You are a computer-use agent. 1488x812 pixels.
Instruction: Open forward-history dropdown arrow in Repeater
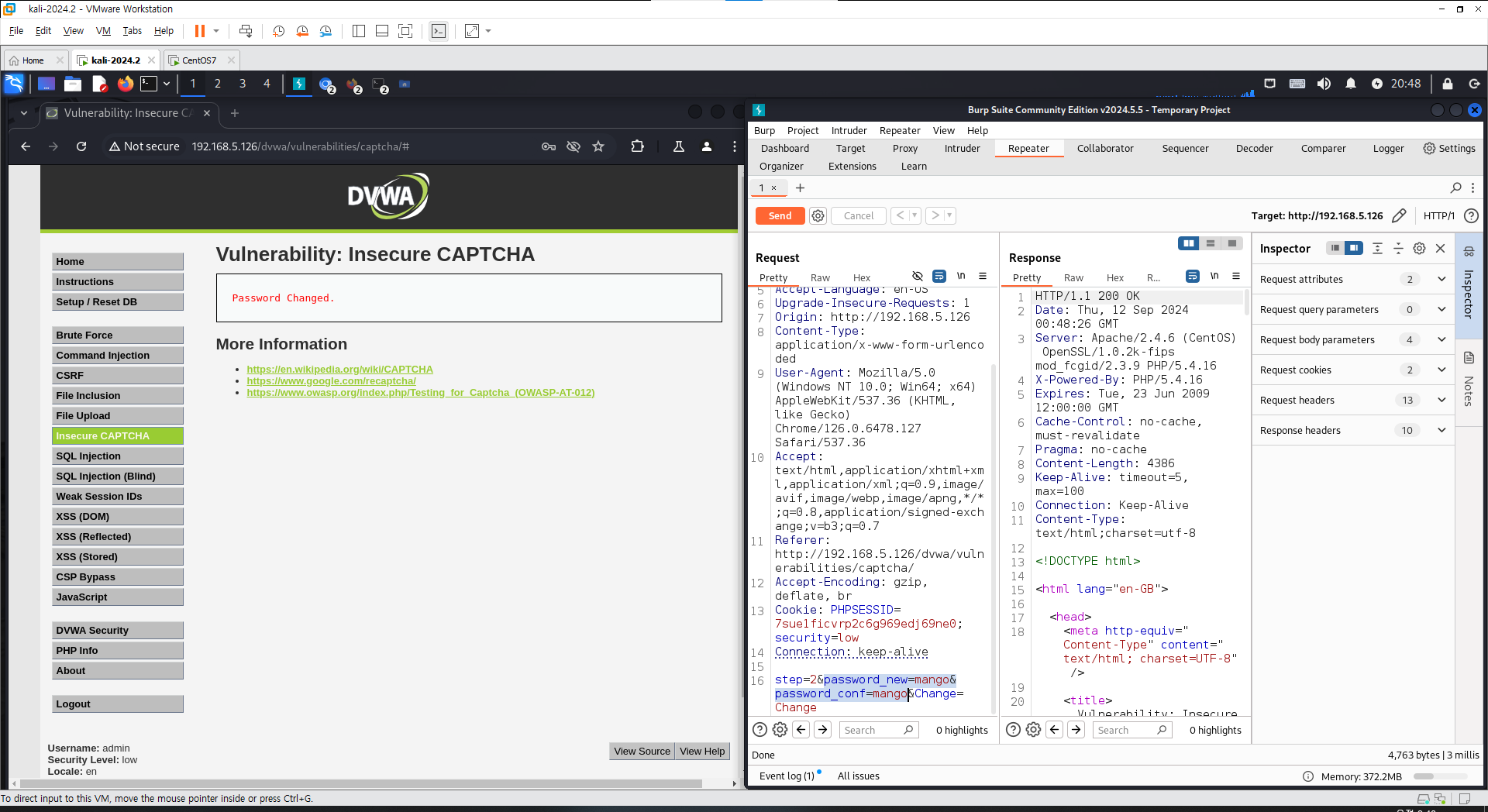[949, 215]
